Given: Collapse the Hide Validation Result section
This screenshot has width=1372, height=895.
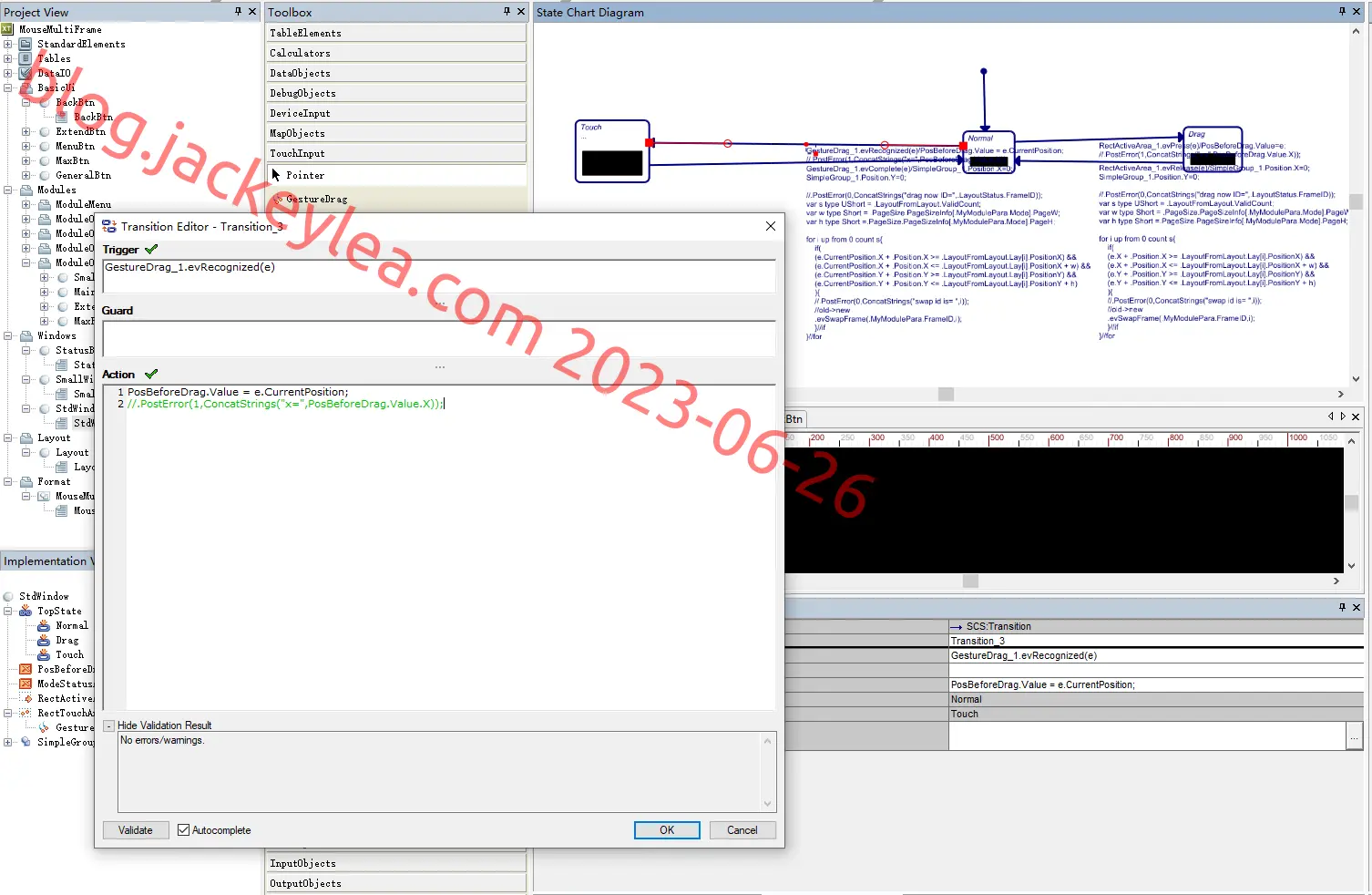Looking at the screenshot, I should pyautogui.click(x=108, y=725).
